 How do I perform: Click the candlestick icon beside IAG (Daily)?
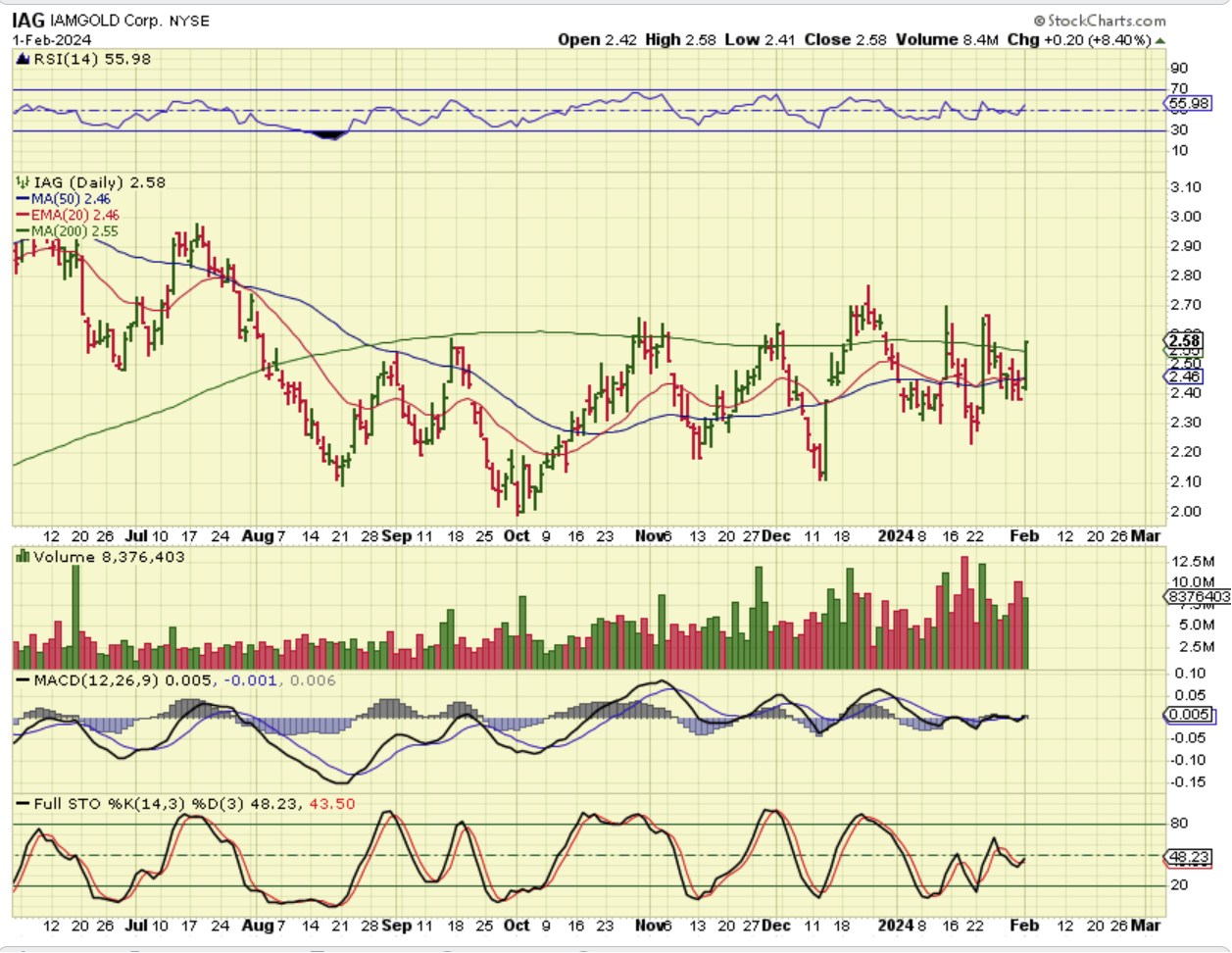click(23, 182)
